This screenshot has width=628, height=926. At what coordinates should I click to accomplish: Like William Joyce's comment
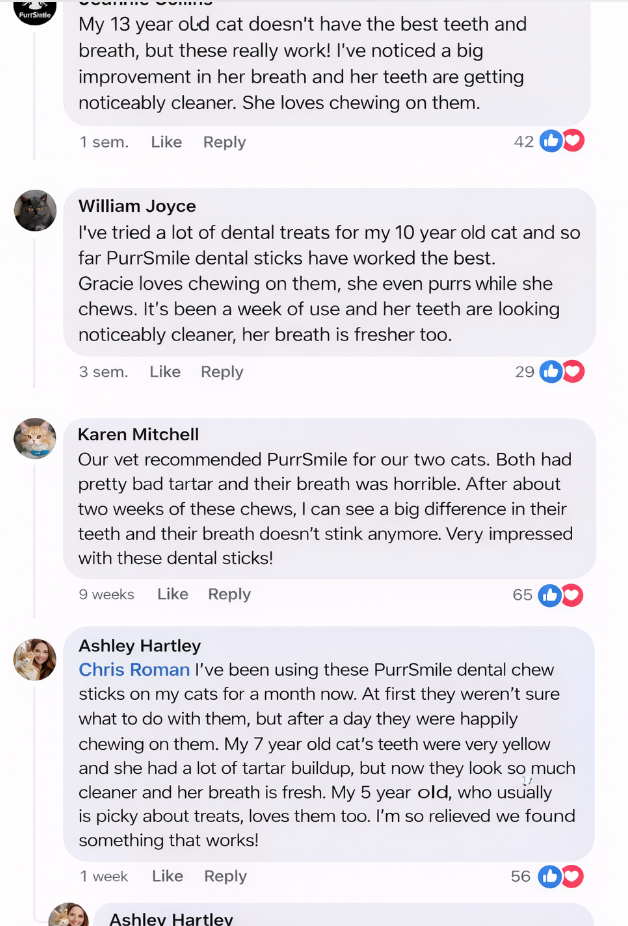point(165,372)
